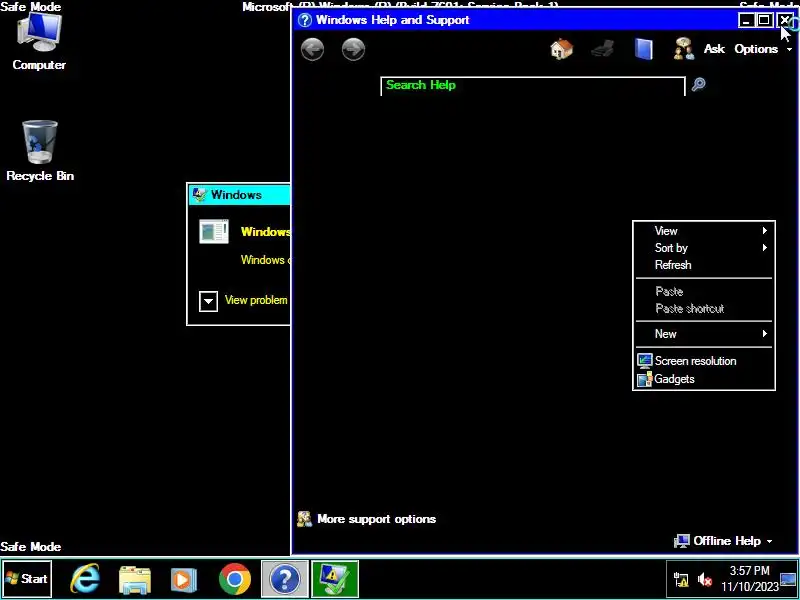Open the View submenu in context menu
Screen dimensions: 800x600
tap(704, 231)
